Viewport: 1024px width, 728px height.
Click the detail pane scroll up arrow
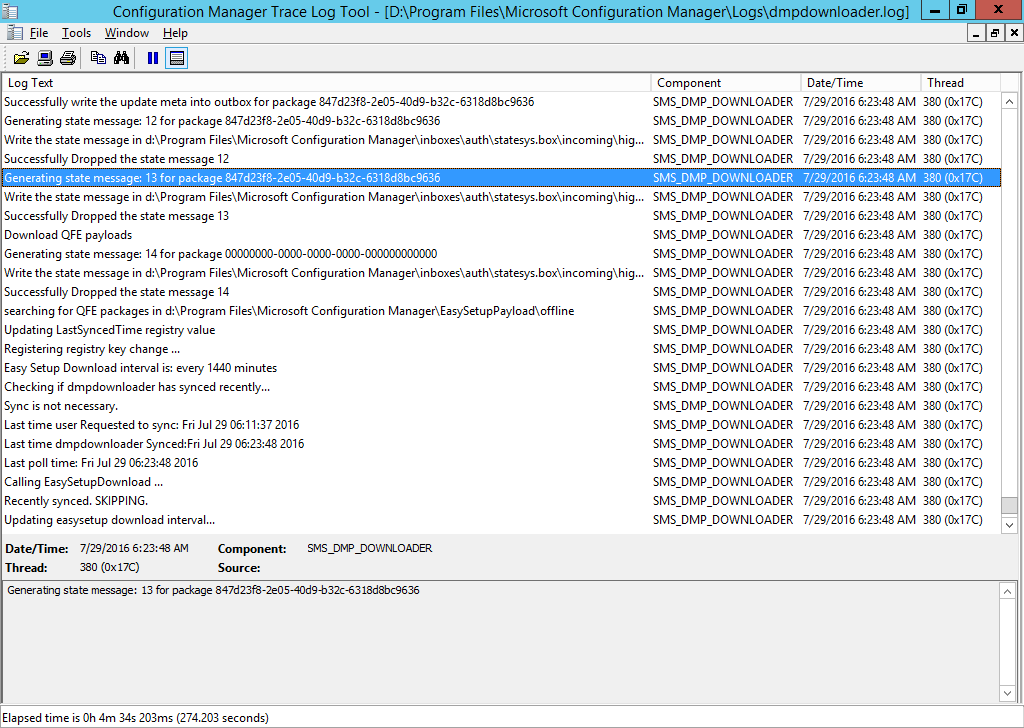(1007, 591)
